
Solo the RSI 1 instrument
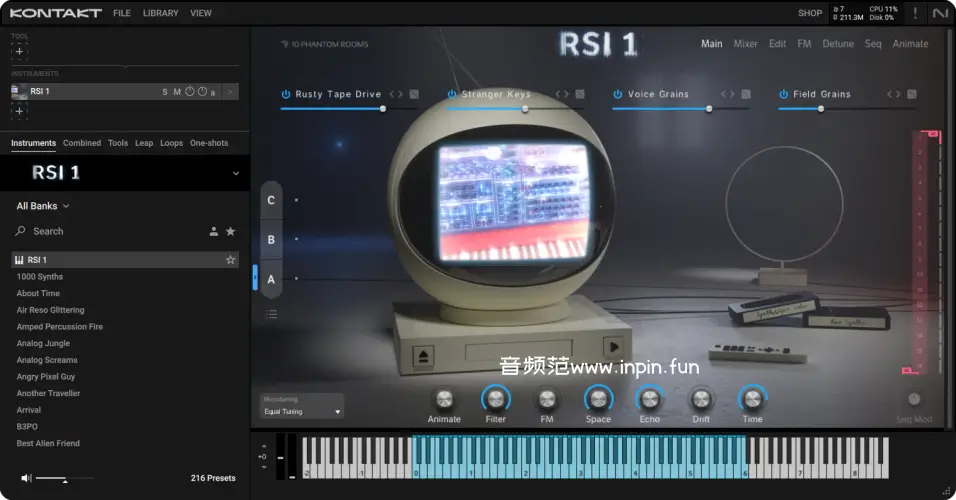[165, 91]
